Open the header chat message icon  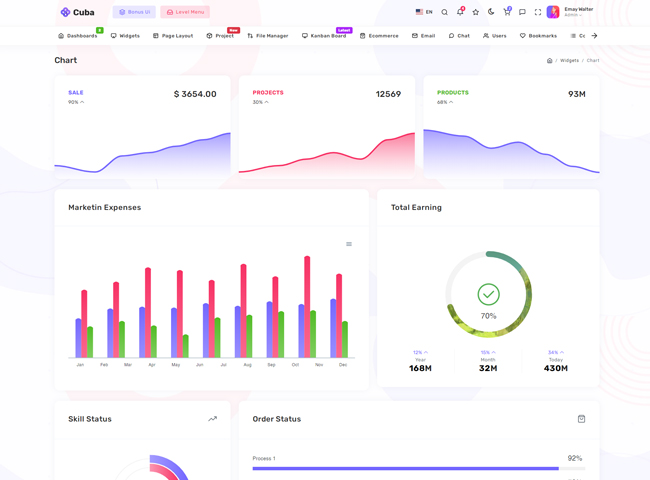[522, 12]
